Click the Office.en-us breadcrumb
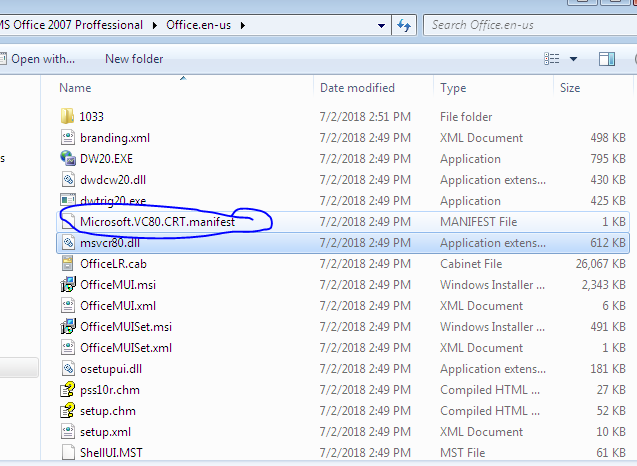This screenshot has height=466, width=637. [198, 25]
